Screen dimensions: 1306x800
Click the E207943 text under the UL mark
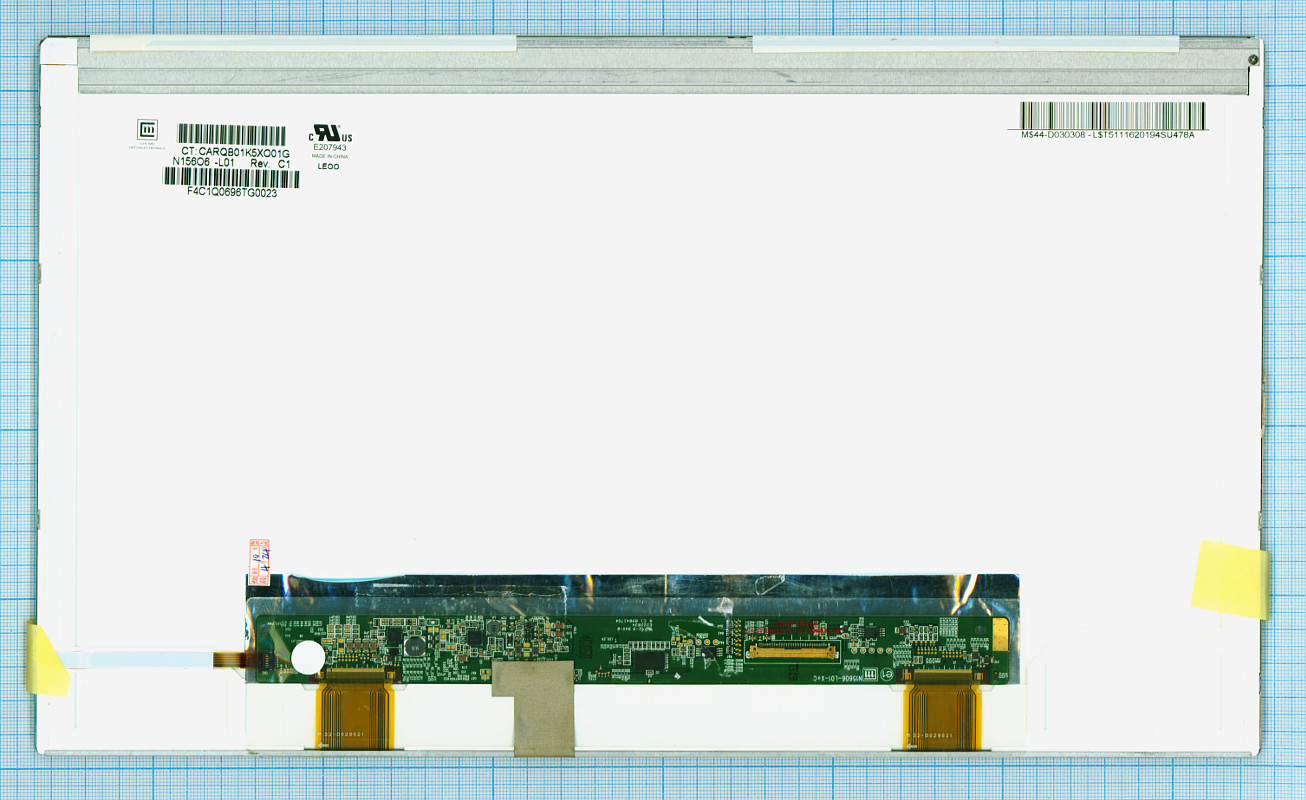330,148
